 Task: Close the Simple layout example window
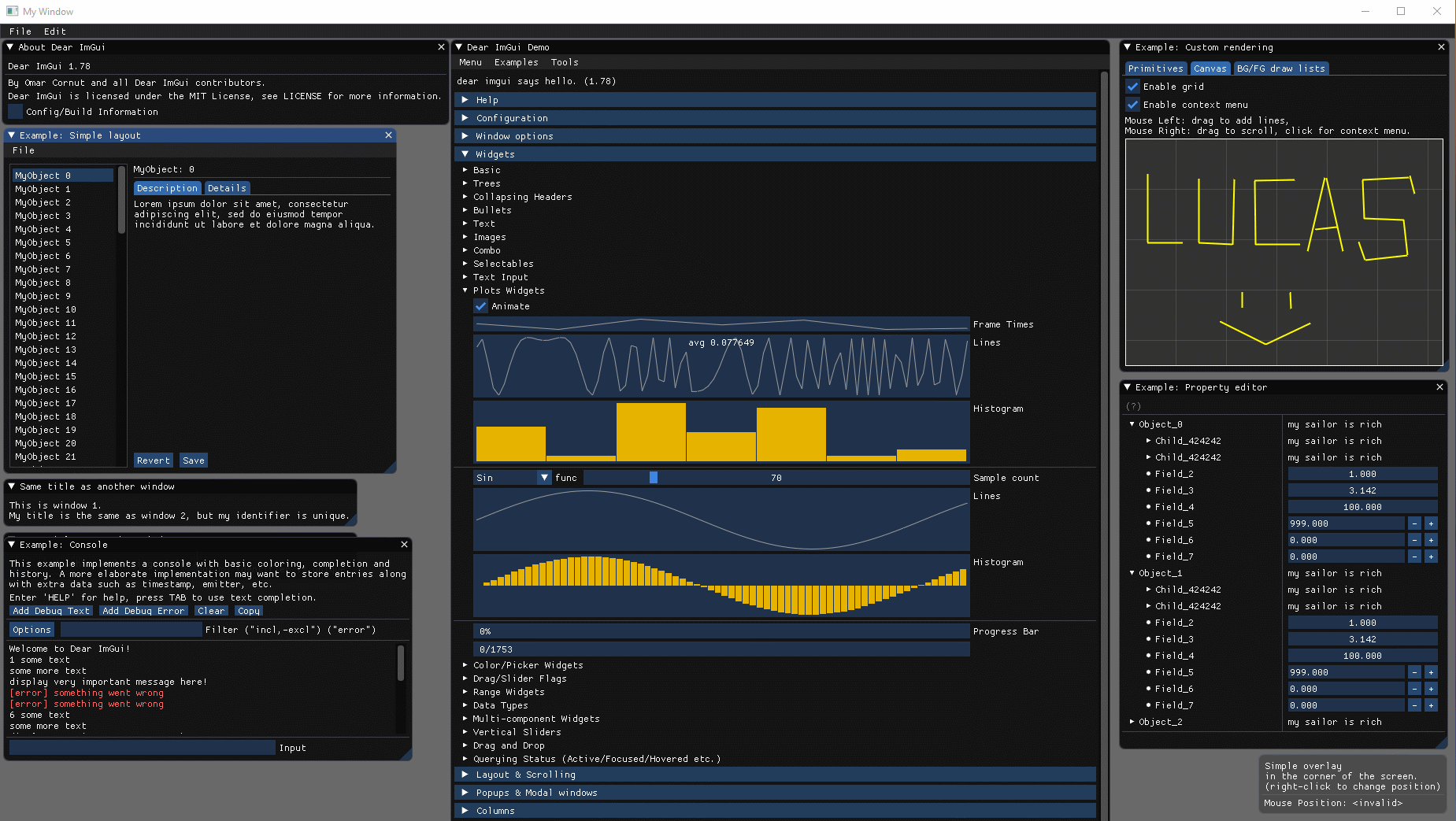pyautogui.click(x=388, y=135)
